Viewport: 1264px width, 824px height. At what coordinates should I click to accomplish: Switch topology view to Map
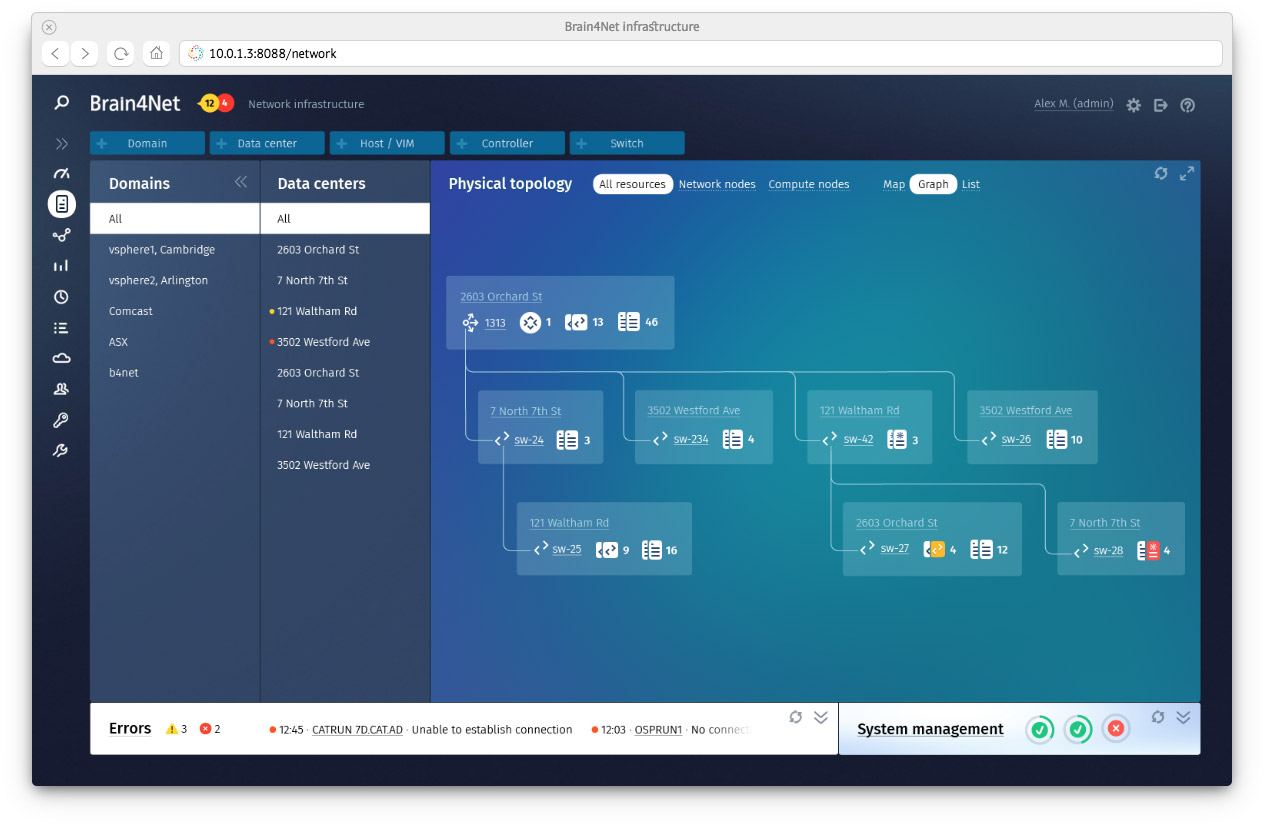(x=893, y=185)
